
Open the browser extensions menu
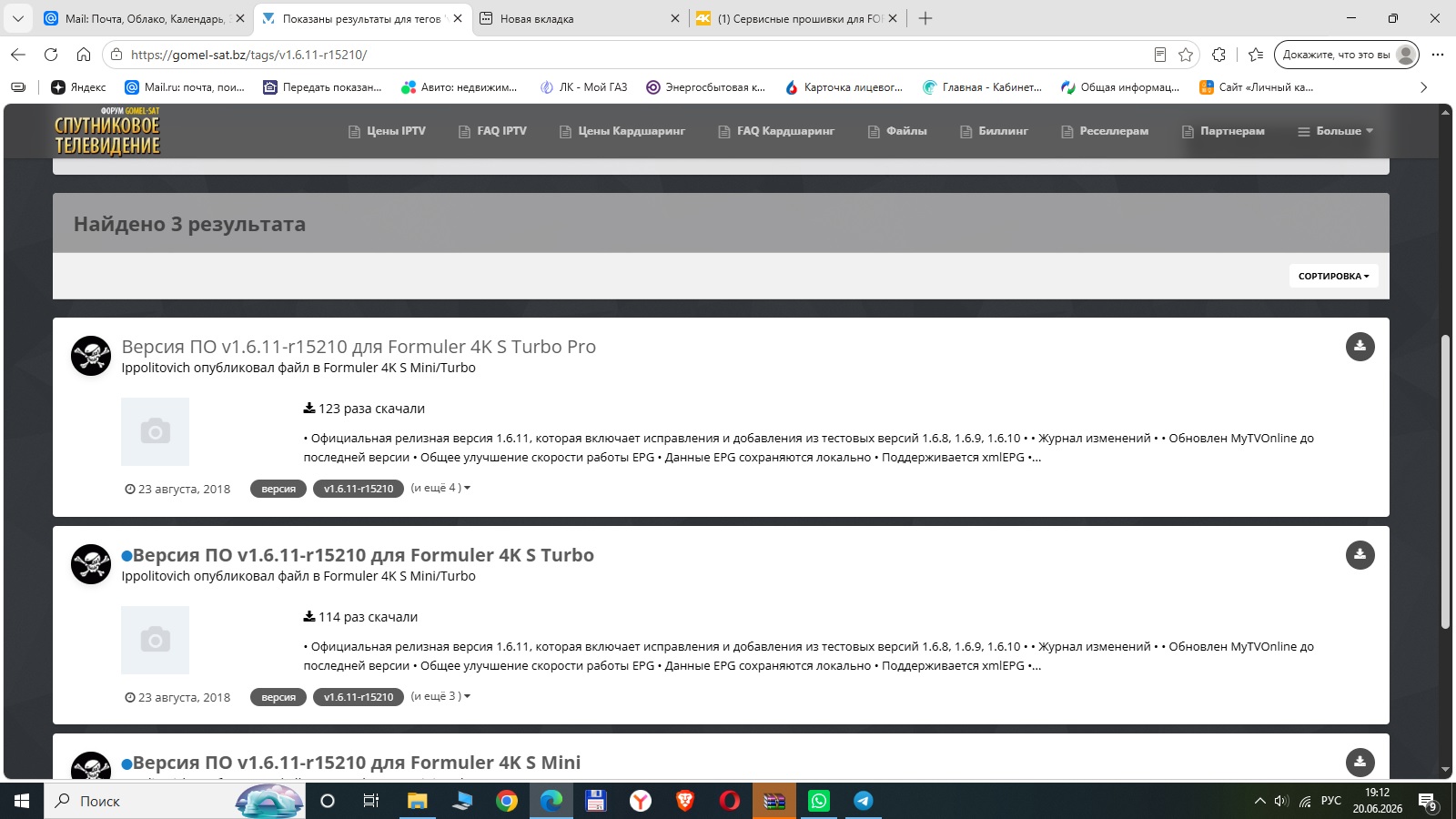click(x=1219, y=55)
